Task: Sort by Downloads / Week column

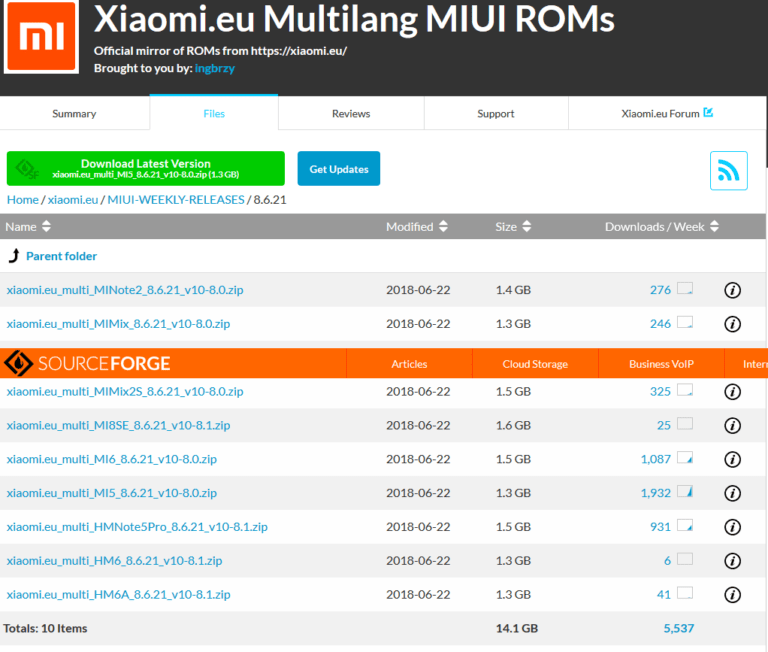Action: (x=661, y=227)
